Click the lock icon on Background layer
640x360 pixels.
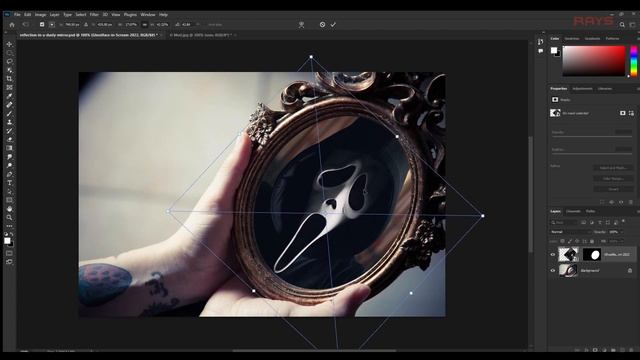pyautogui.click(x=630, y=270)
